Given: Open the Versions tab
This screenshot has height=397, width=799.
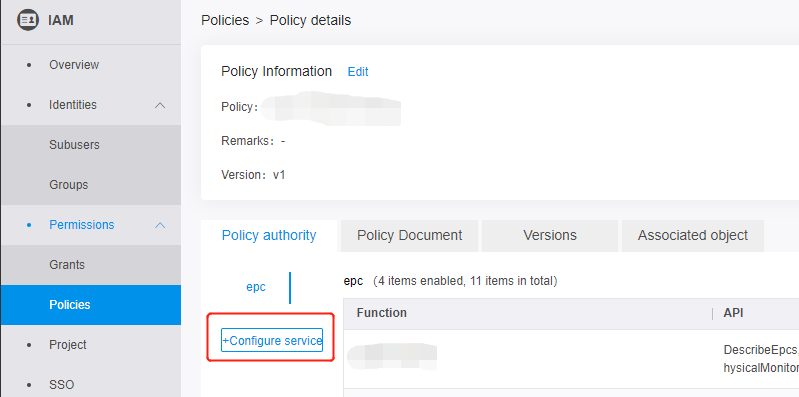Looking at the screenshot, I should click(x=550, y=235).
